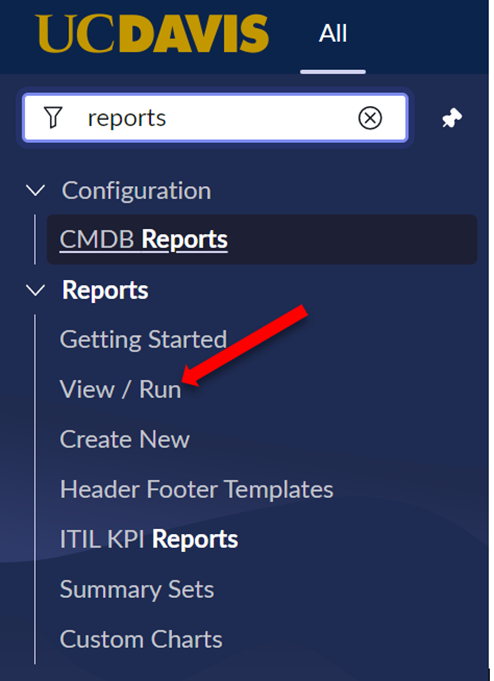494x681 pixels.
Task: Go to ITIL KPI Reports
Action: pos(149,539)
